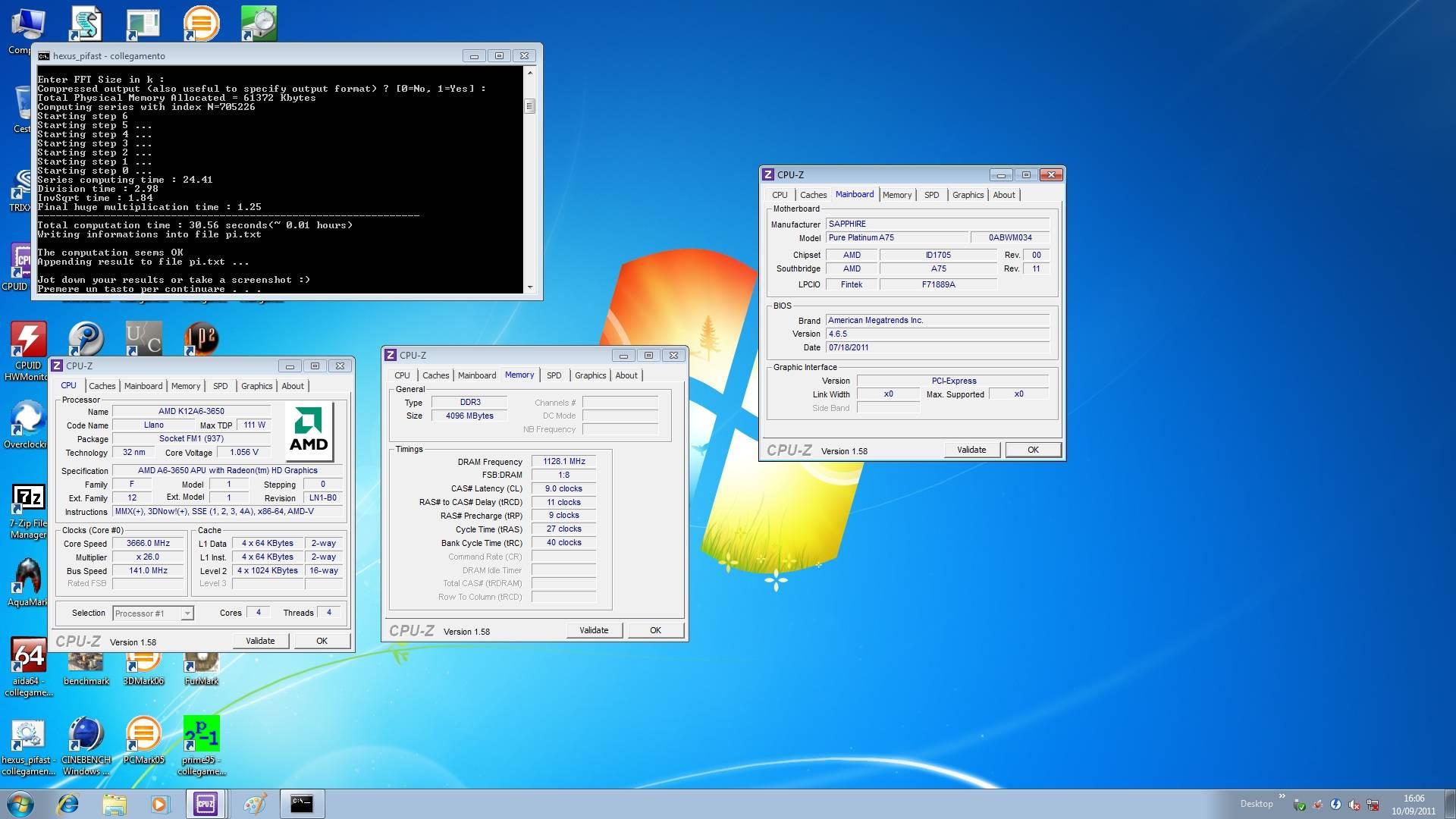The image size is (1456, 819).
Task: Click Validate in the Mainboard window
Action: click(x=971, y=450)
